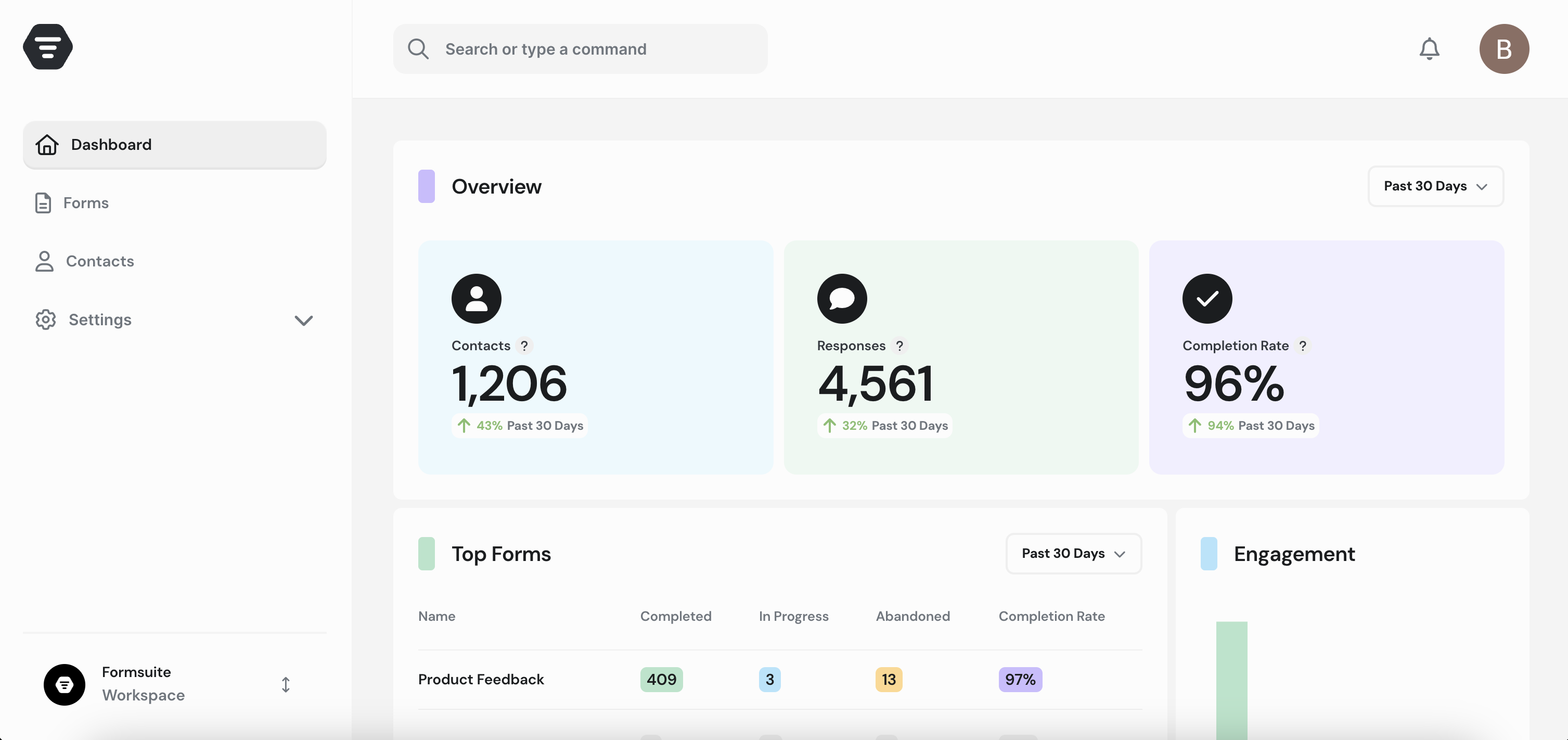Click the Top Forms section heading
The image size is (1568, 740).
click(501, 554)
